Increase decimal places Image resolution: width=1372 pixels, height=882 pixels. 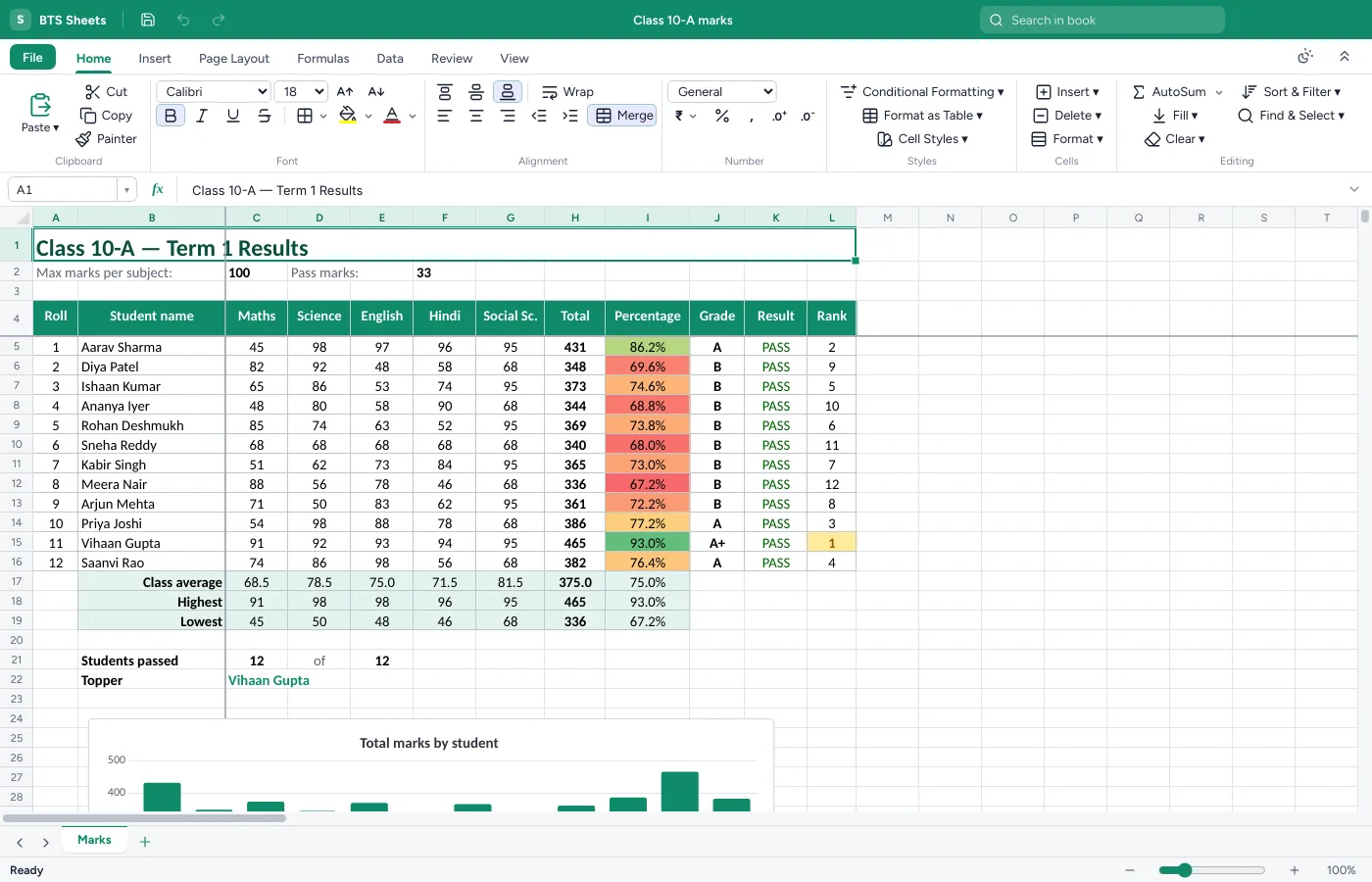(x=779, y=116)
